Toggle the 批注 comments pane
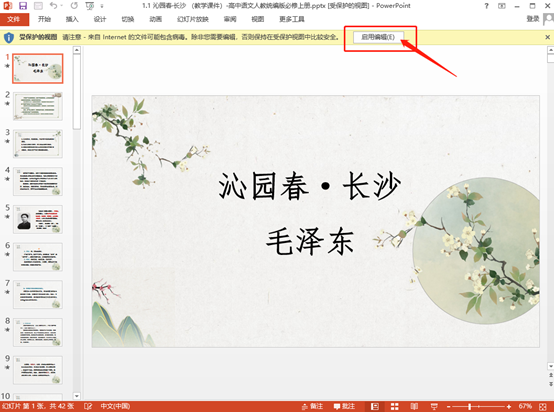 [344, 406]
